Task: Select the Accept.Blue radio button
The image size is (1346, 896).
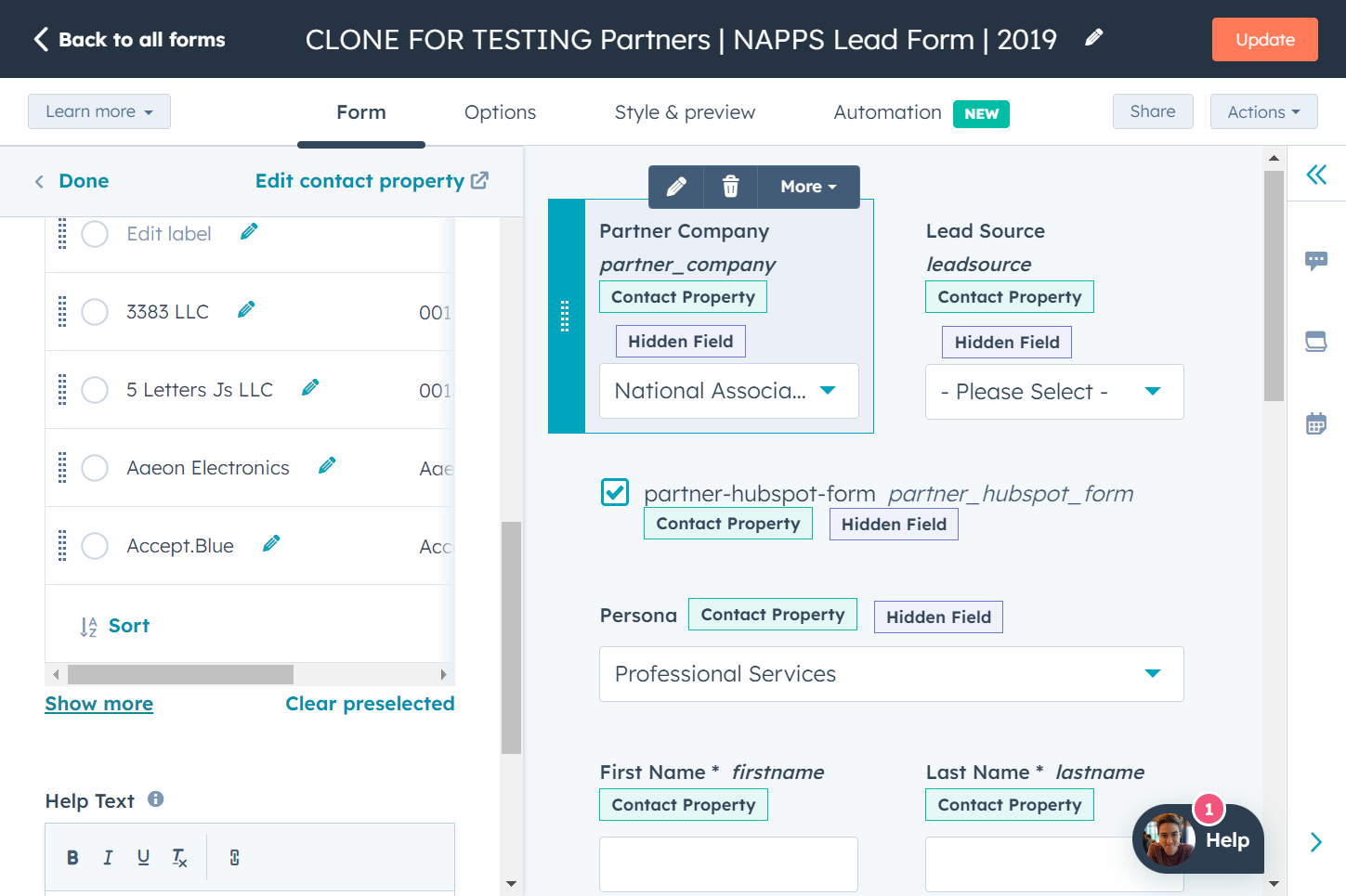Action: 95,546
